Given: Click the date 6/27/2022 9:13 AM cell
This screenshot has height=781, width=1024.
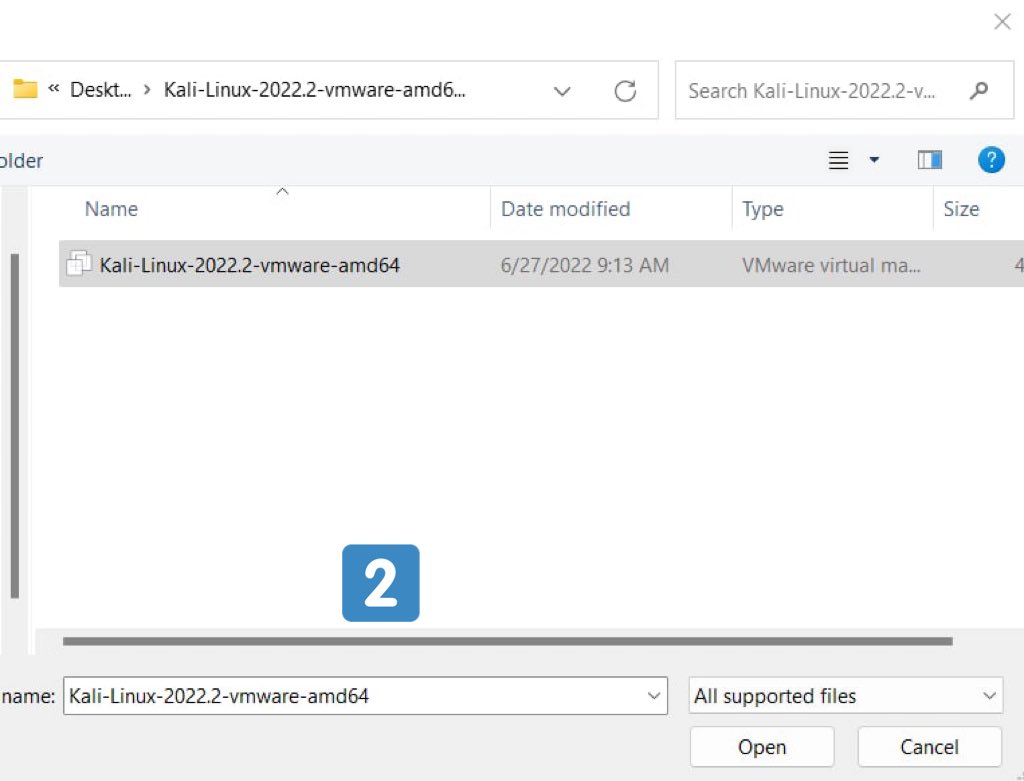Looking at the screenshot, I should [584, 265].
